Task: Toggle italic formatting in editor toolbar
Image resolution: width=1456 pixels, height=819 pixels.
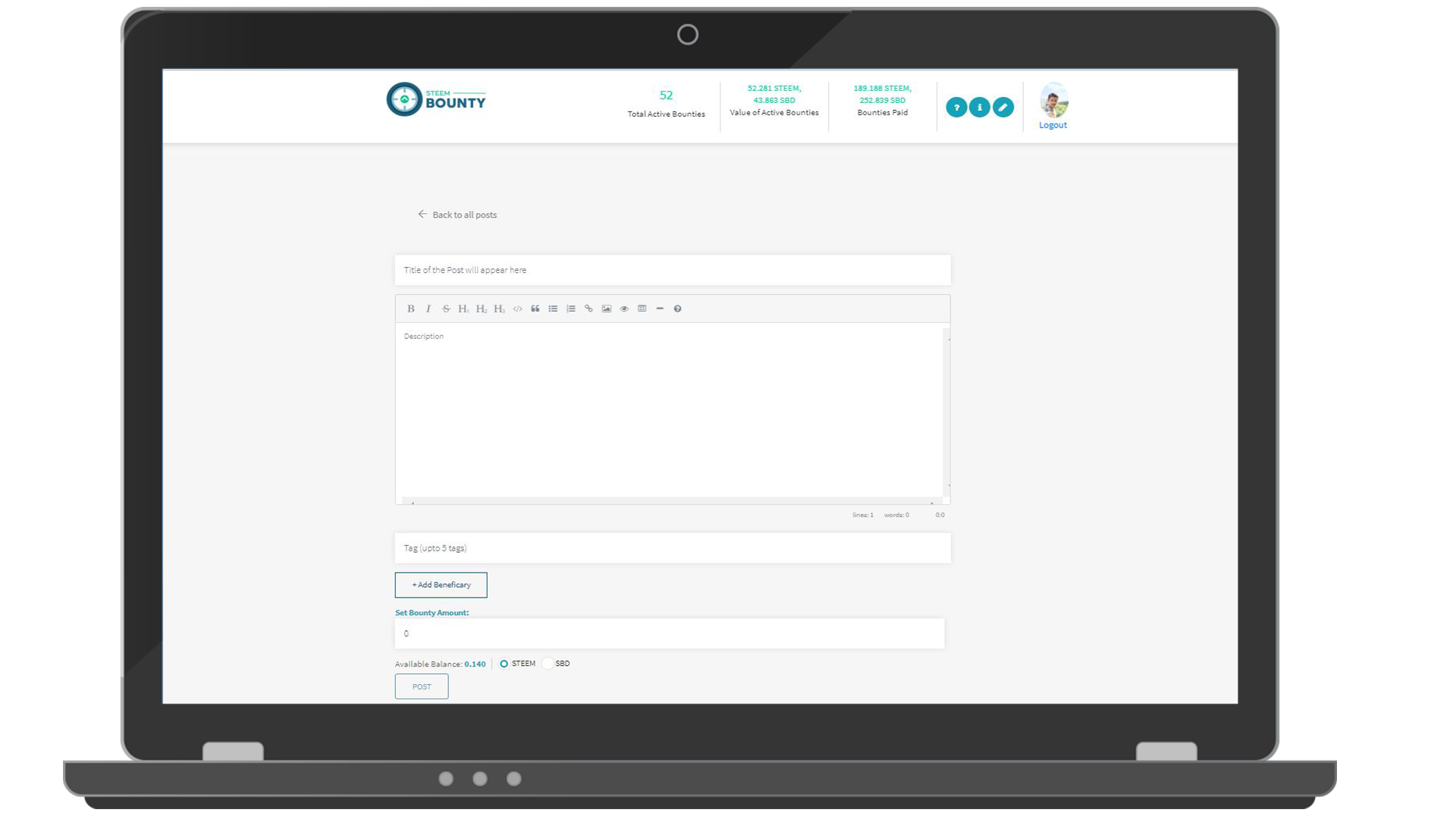Action: pyautogui.click(x=428, y=309)
